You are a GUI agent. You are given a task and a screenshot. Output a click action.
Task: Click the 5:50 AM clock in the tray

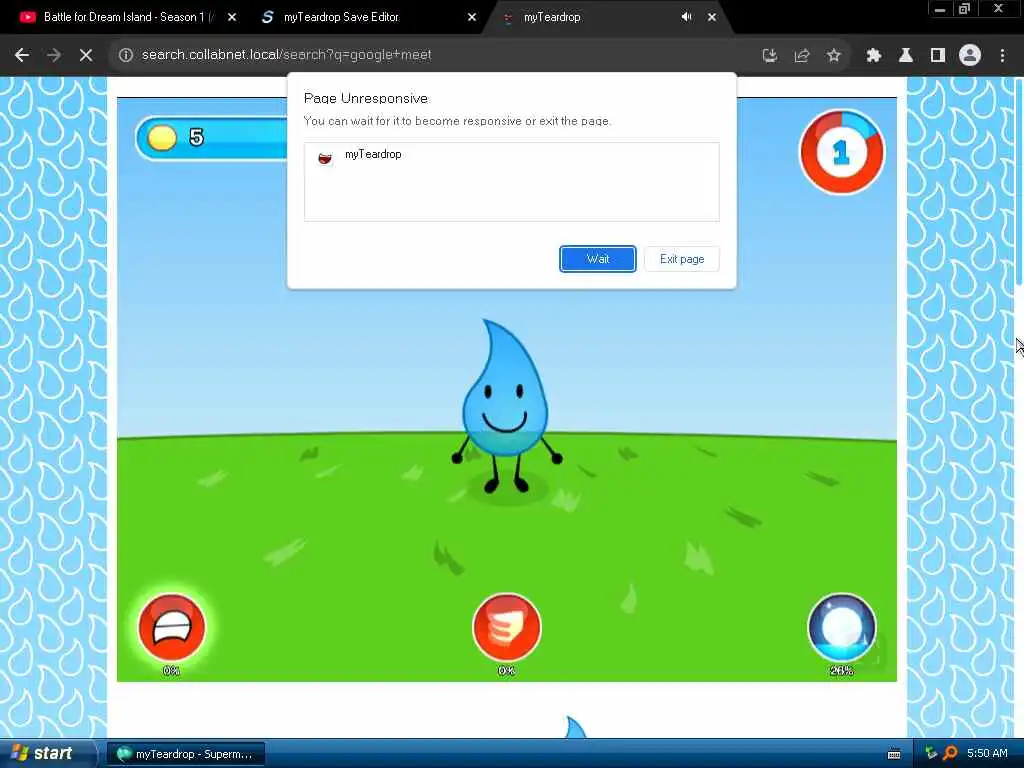pyautogui.click(x=987, y=754)
